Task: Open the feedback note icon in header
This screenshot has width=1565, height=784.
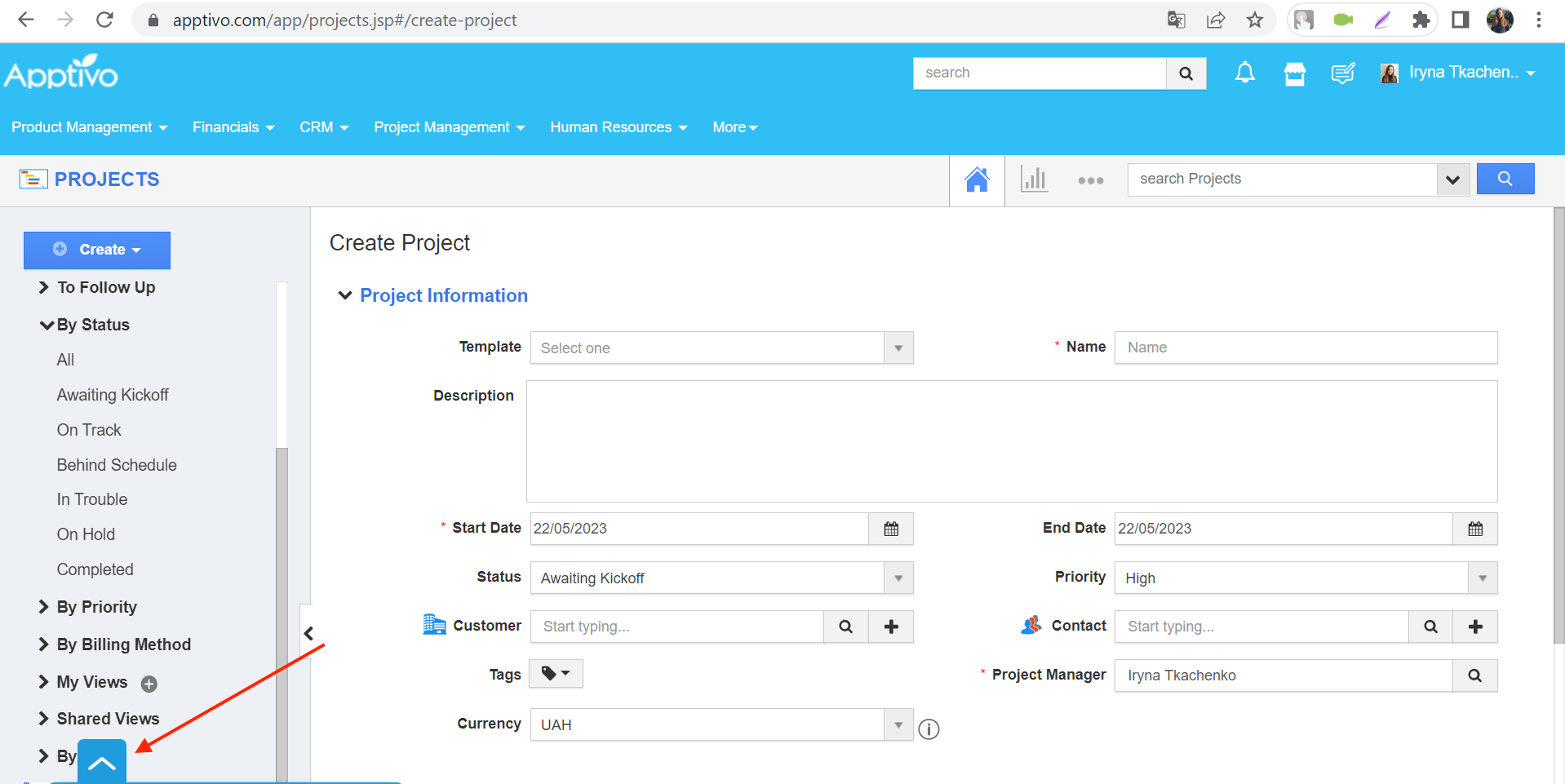Action: click(1342, 73)
